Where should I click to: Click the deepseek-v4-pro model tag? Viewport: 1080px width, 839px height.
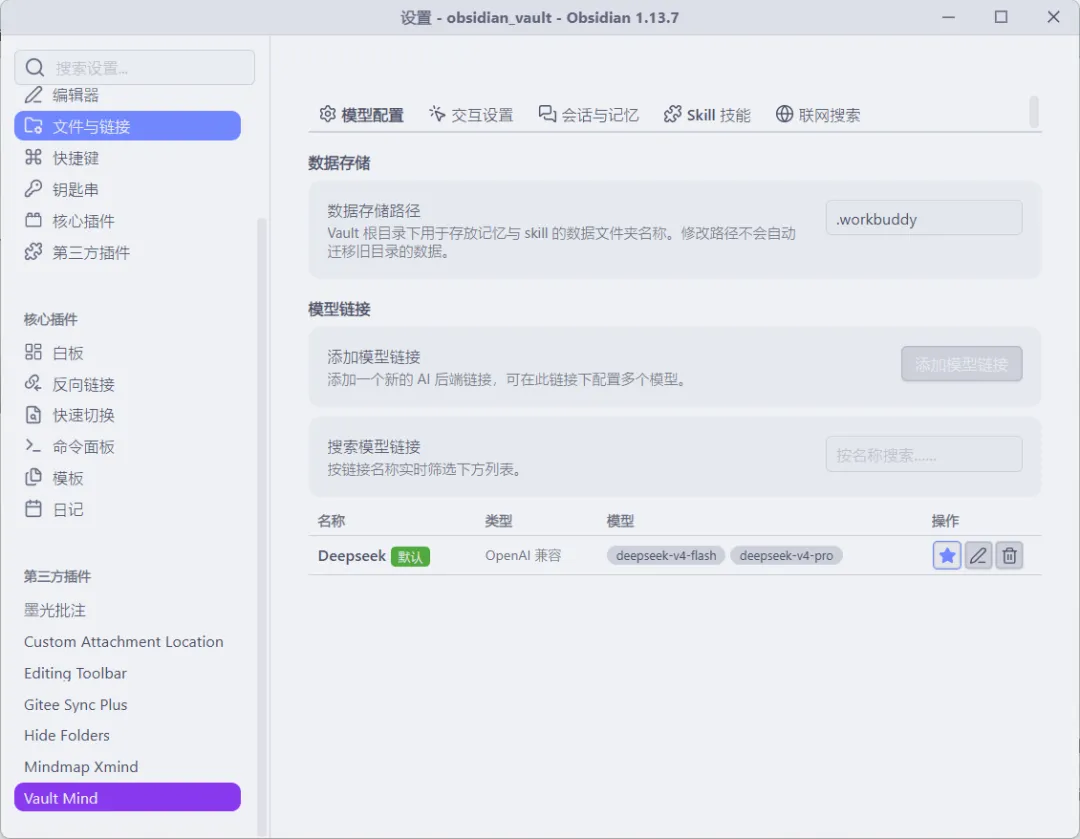(x=786, y=555)
